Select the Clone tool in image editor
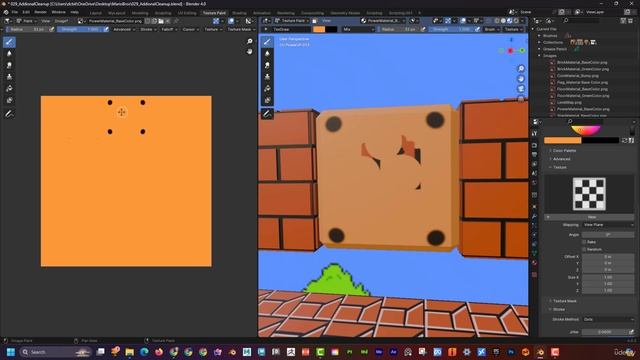This screenshot has height=360, width=640. [9, 77]
